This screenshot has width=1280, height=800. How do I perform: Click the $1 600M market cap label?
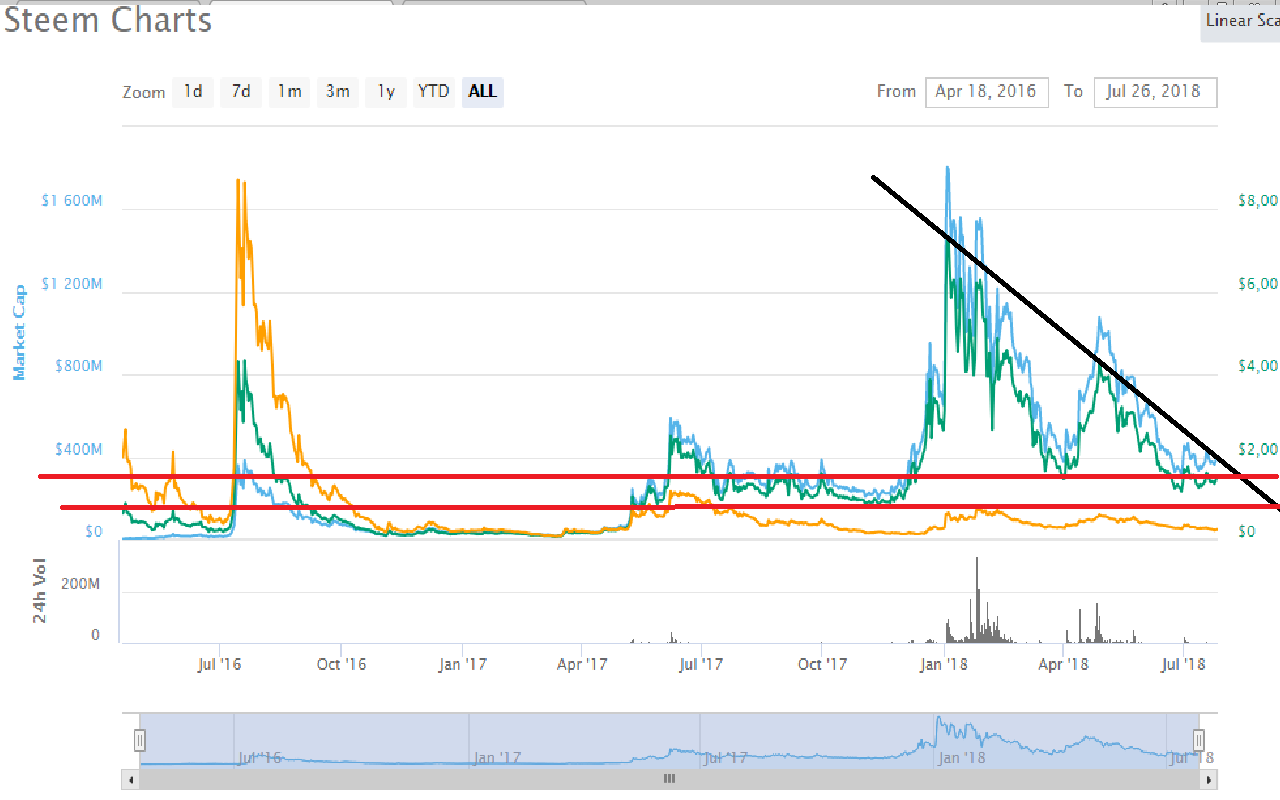click(71, 201)
